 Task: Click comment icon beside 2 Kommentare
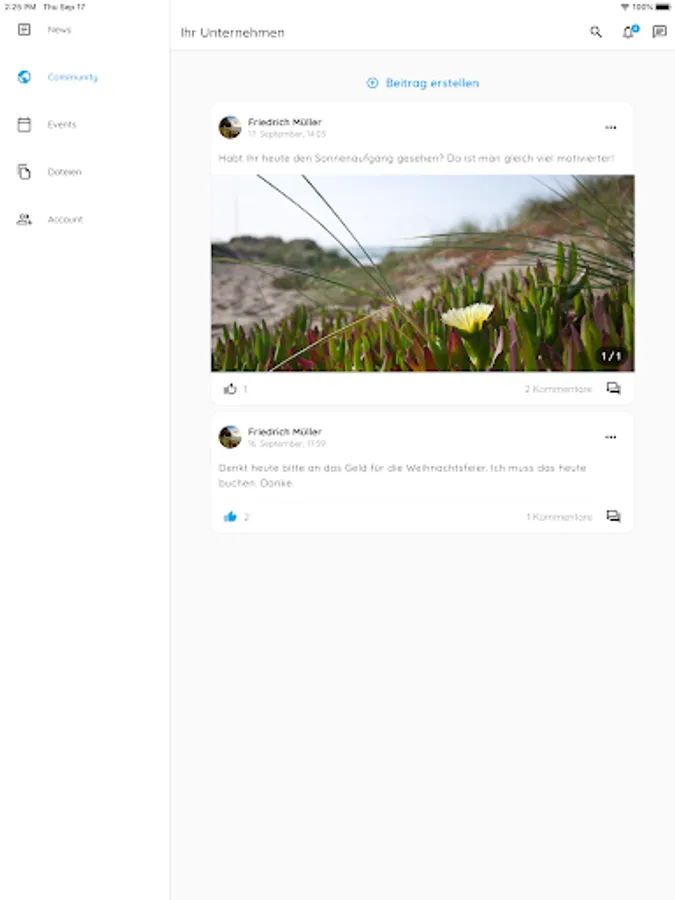(x=614, y=389)
